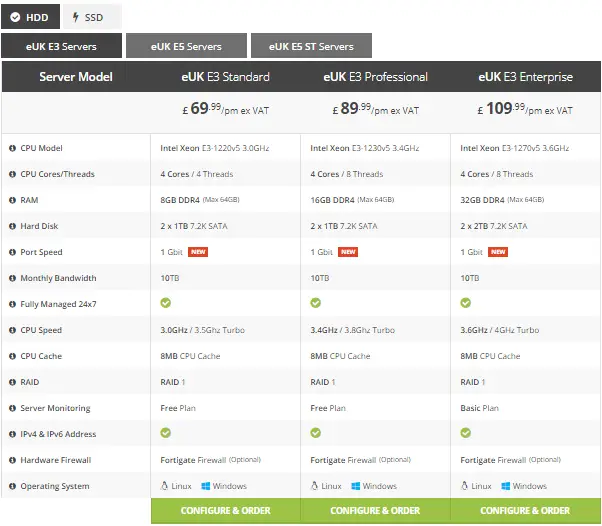602x526 pixels.
Task: Click the Operating System row label
Action: coord(55,486)
